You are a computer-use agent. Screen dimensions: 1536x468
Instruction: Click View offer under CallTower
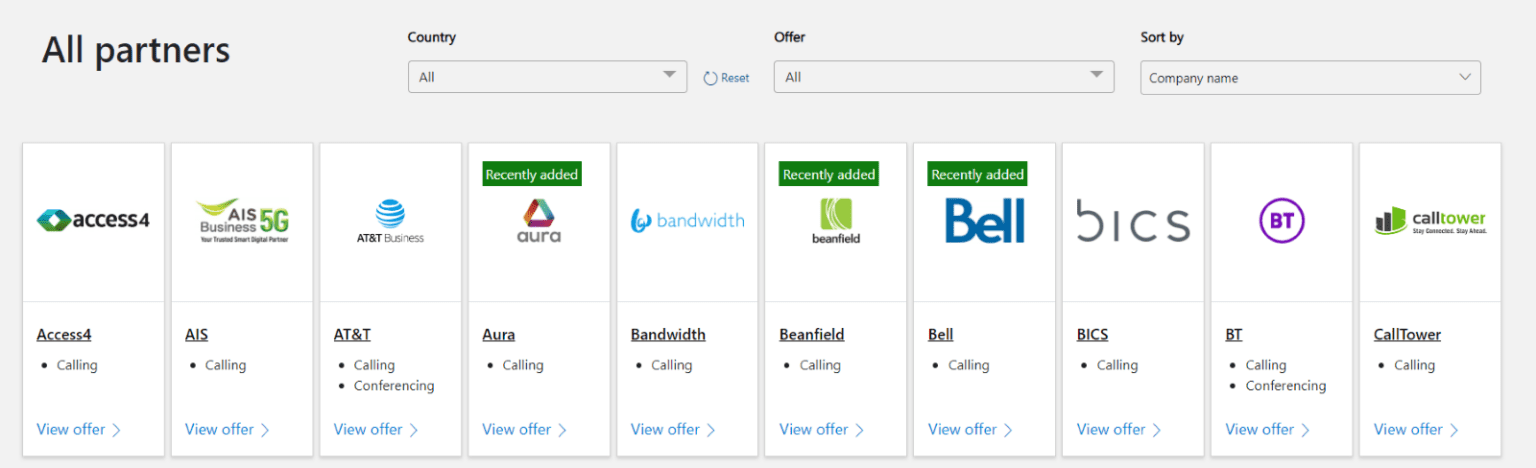[x=1415, y=429]
